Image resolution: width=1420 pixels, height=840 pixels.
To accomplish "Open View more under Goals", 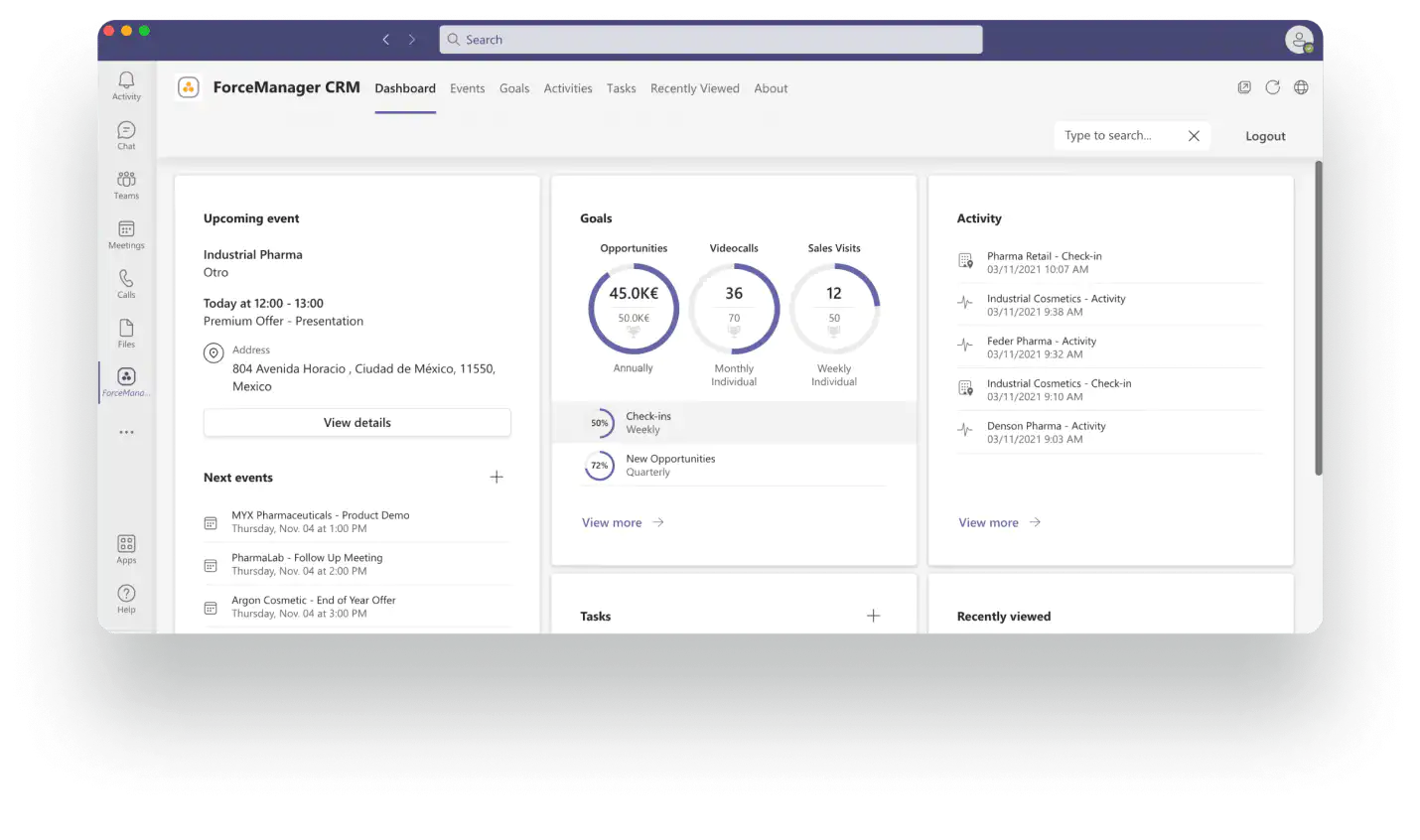I will [x=623, y=522].
